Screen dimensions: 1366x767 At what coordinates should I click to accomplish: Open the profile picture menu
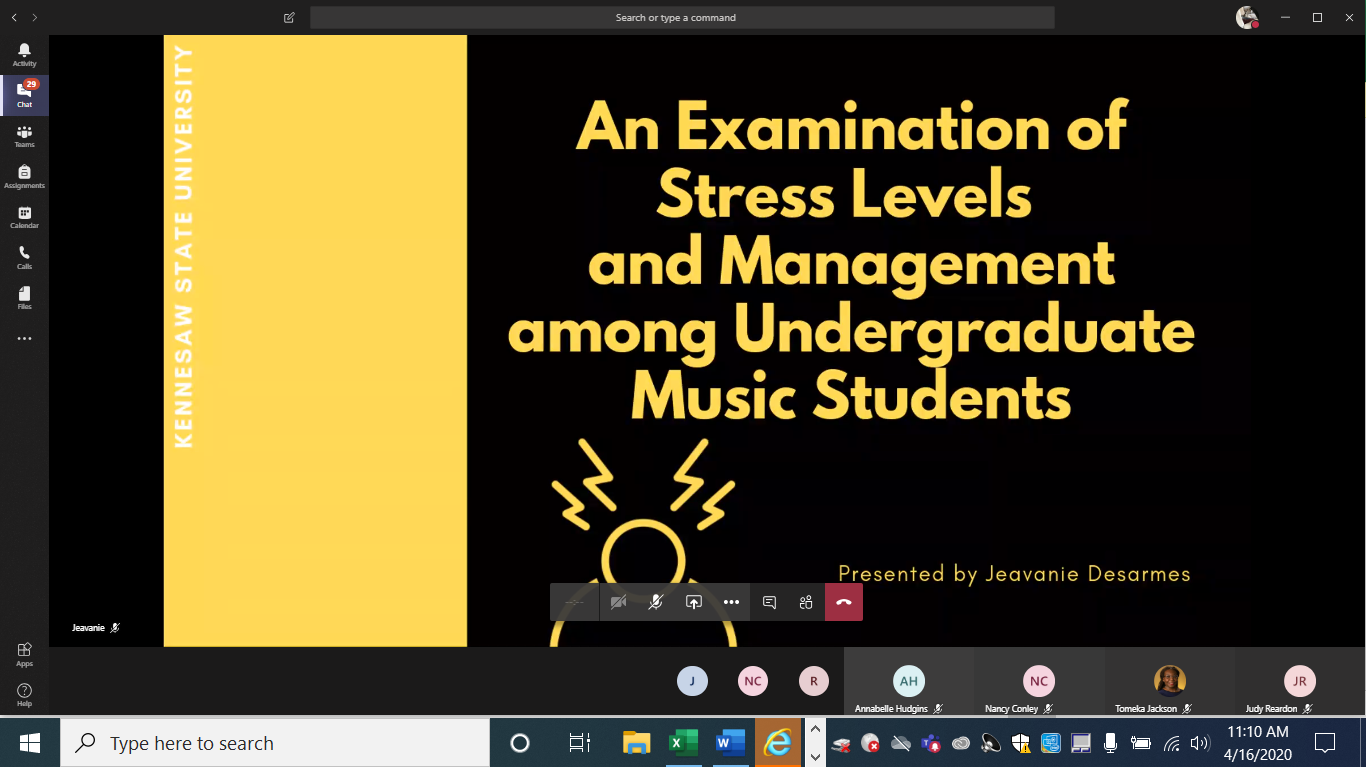coord(1246,17)
